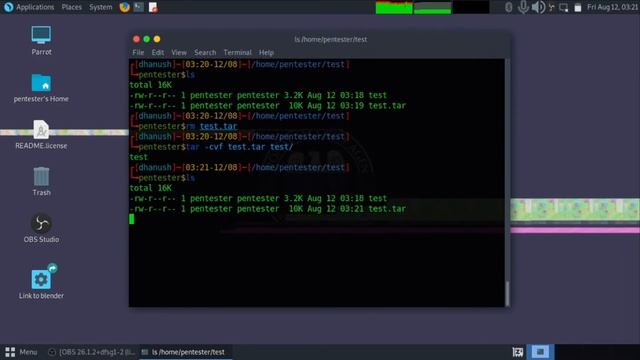Click the first 'total 16K' output line
This screenshot has width=640, height=360.
click(x=151, y=85)
